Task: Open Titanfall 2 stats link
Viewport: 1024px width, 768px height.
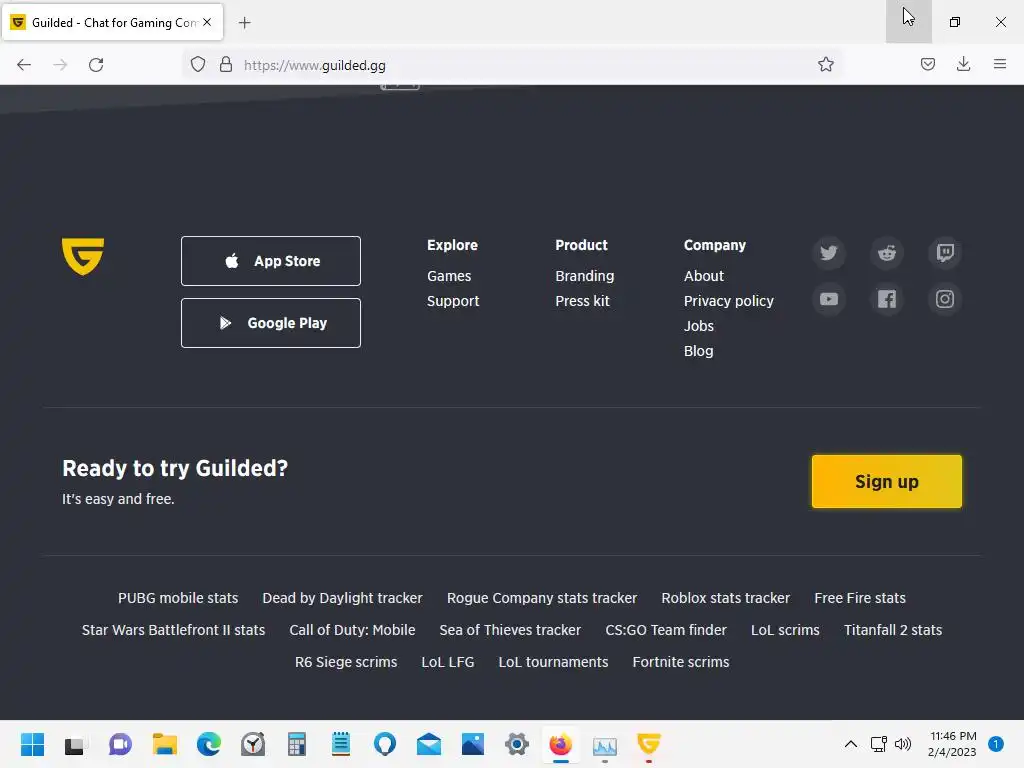Action: tap(893, 630)
